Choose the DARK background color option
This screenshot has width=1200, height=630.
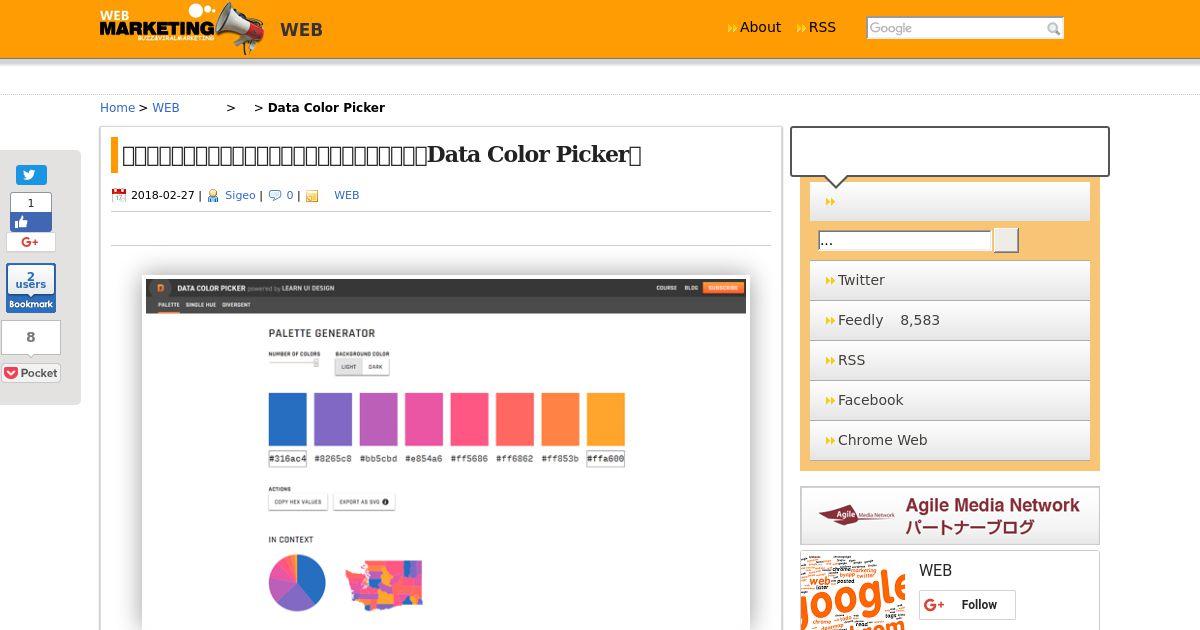coord(375,367)
